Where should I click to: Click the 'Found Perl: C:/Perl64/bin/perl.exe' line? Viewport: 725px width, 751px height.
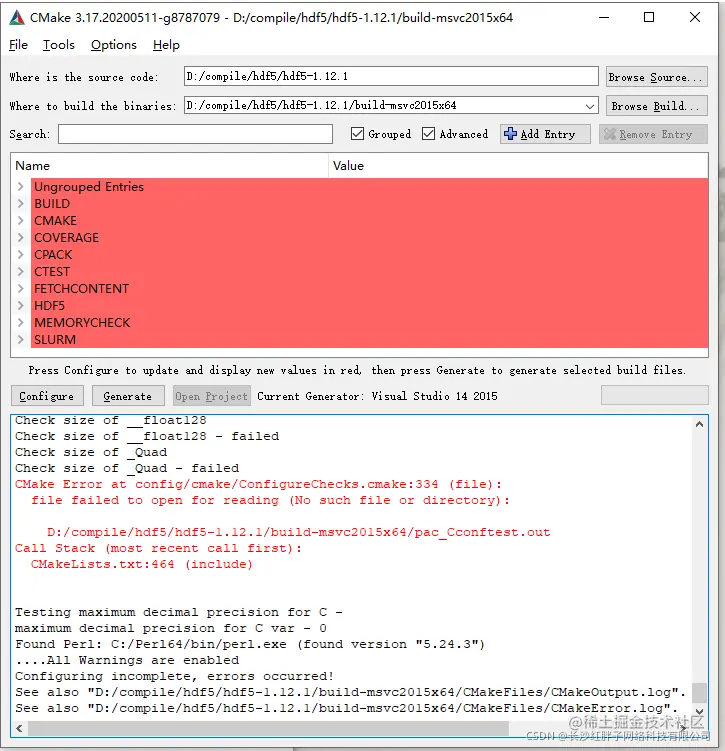[x=250, y=644]
